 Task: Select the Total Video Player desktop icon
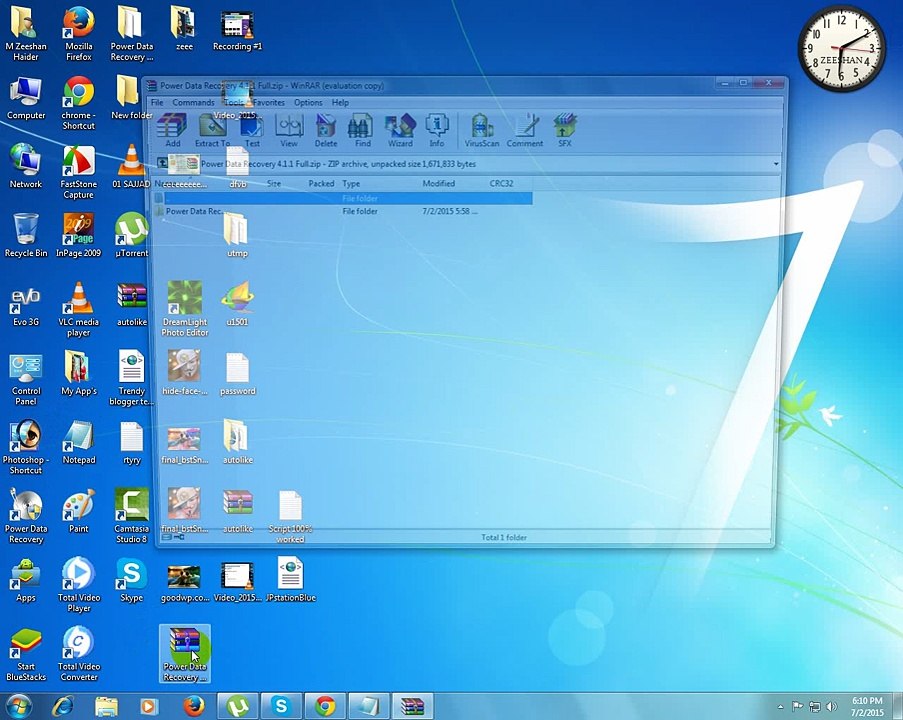(79, 585)
